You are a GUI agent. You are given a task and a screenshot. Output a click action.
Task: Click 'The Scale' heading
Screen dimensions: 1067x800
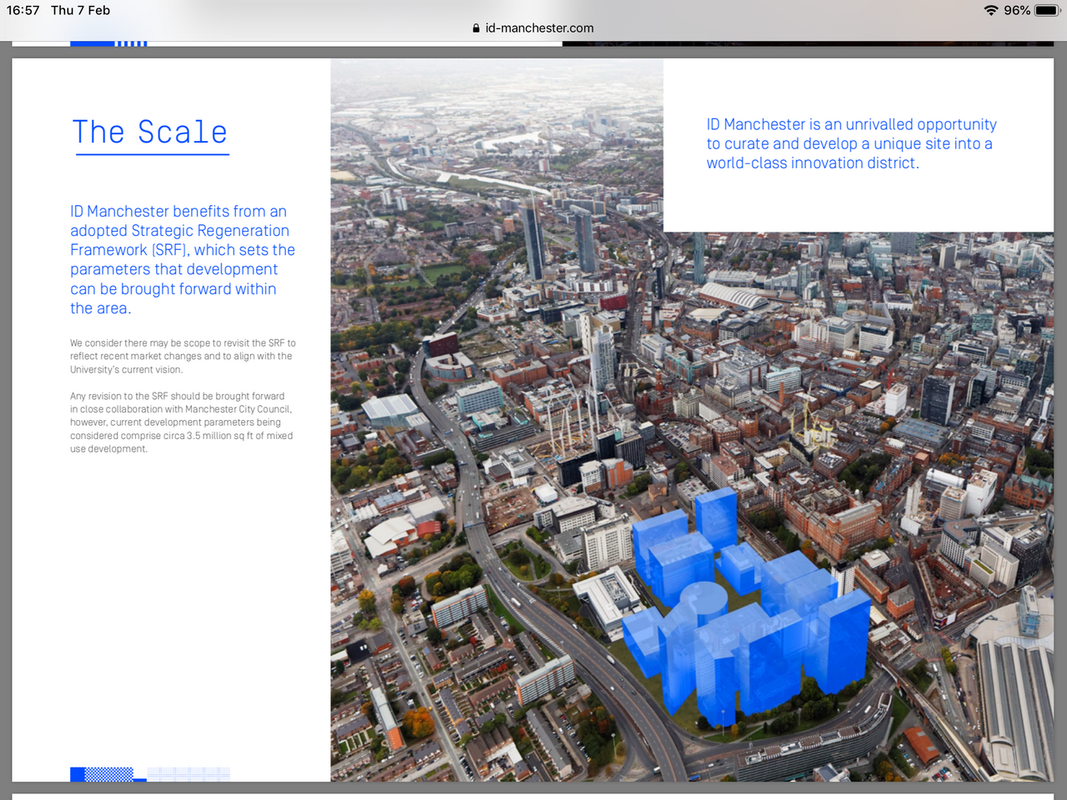pyautogui.click(x=150, y=132)
